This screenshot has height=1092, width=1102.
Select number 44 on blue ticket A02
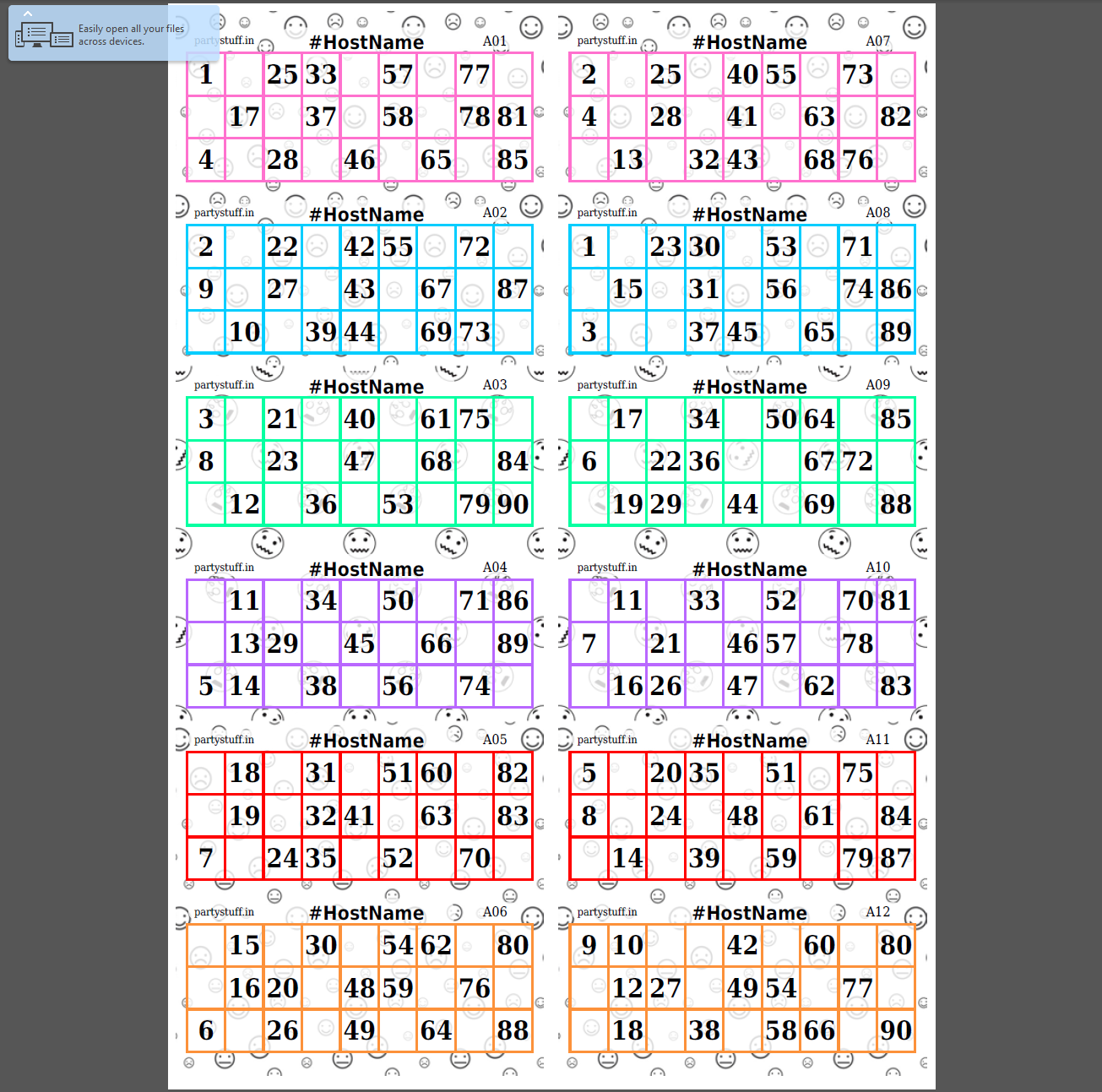pyautogui.click(x=359, y=332)
